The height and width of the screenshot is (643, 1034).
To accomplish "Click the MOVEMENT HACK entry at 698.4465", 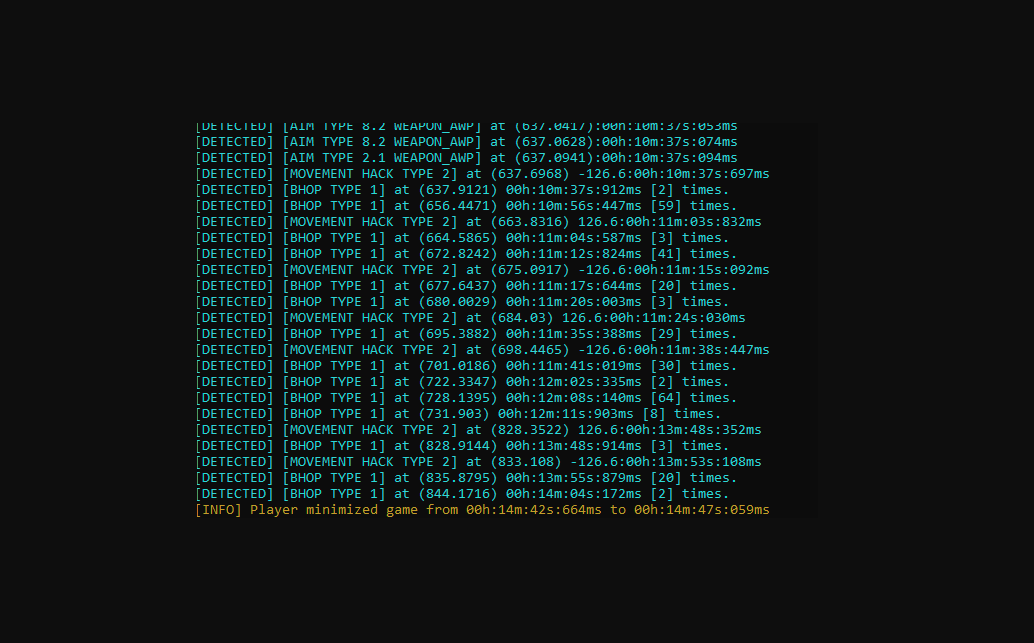I will pyautogui.click(x=482, y=350).
